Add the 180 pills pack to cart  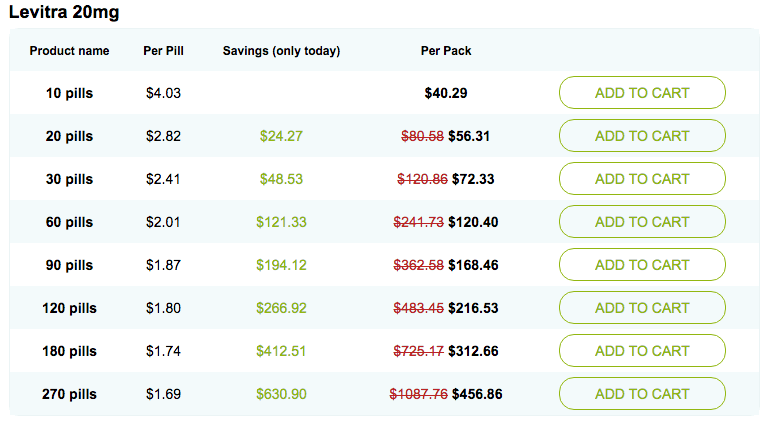pyautogui.click(x=642, y=351)
